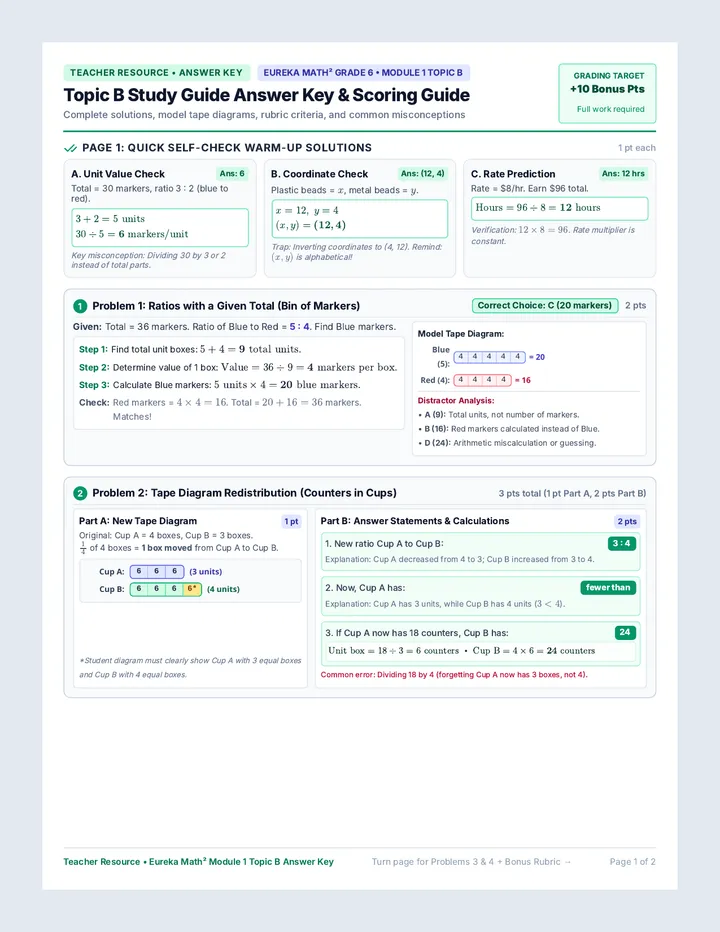Select the EUREKA MATH² GRADE 6 • MODULE 1 TOPIC B badge

tap(363, 73)
